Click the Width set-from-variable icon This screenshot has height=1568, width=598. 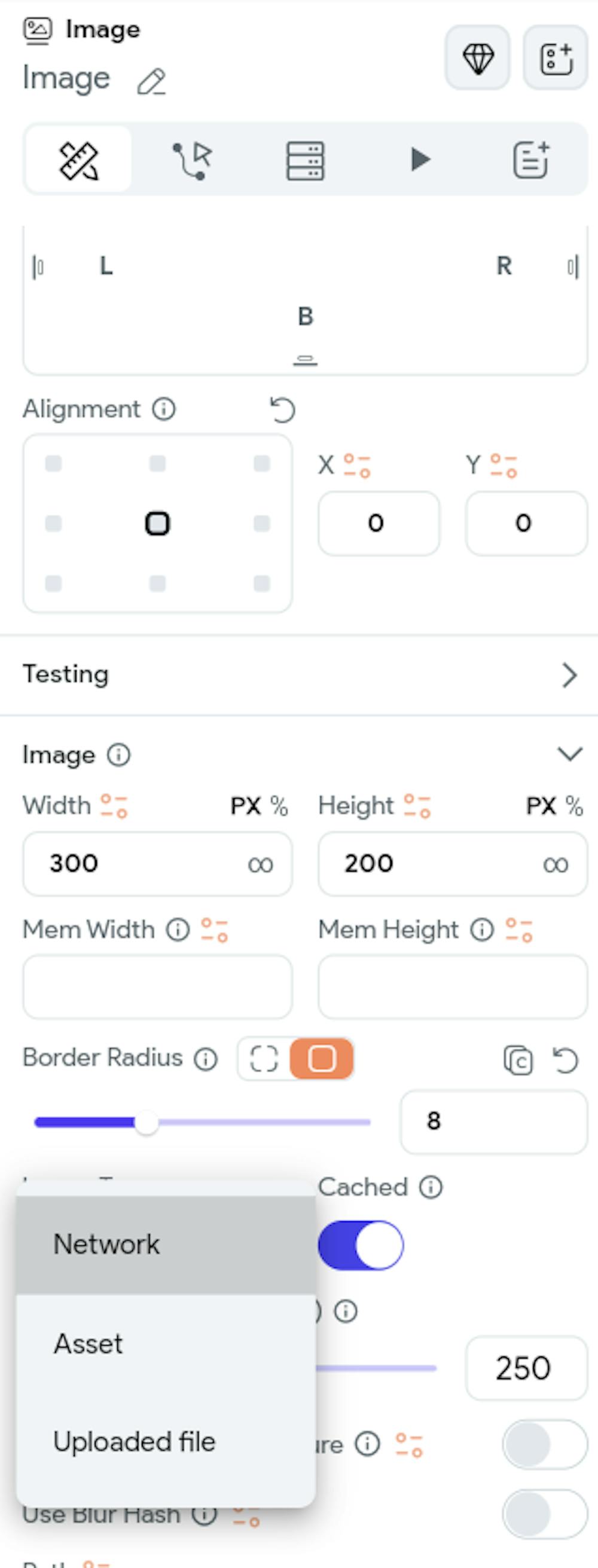[x=114, y=806]
